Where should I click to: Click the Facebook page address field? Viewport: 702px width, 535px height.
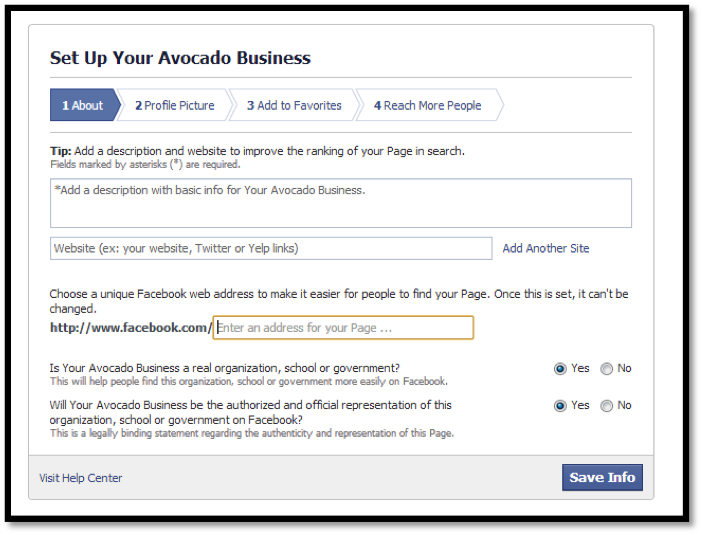343,328
